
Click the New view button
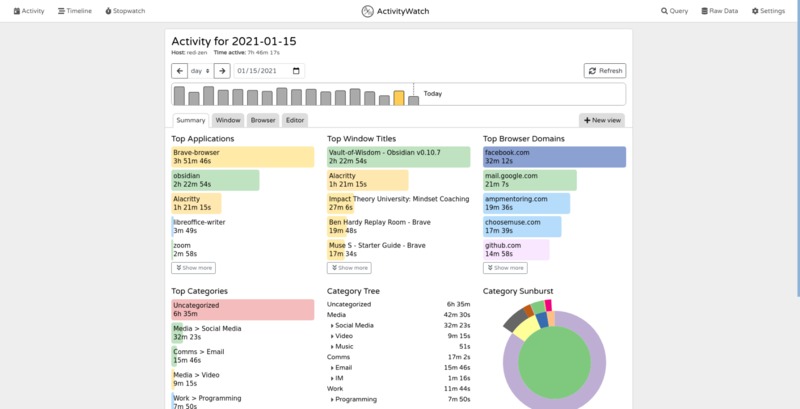coord(602,120)
